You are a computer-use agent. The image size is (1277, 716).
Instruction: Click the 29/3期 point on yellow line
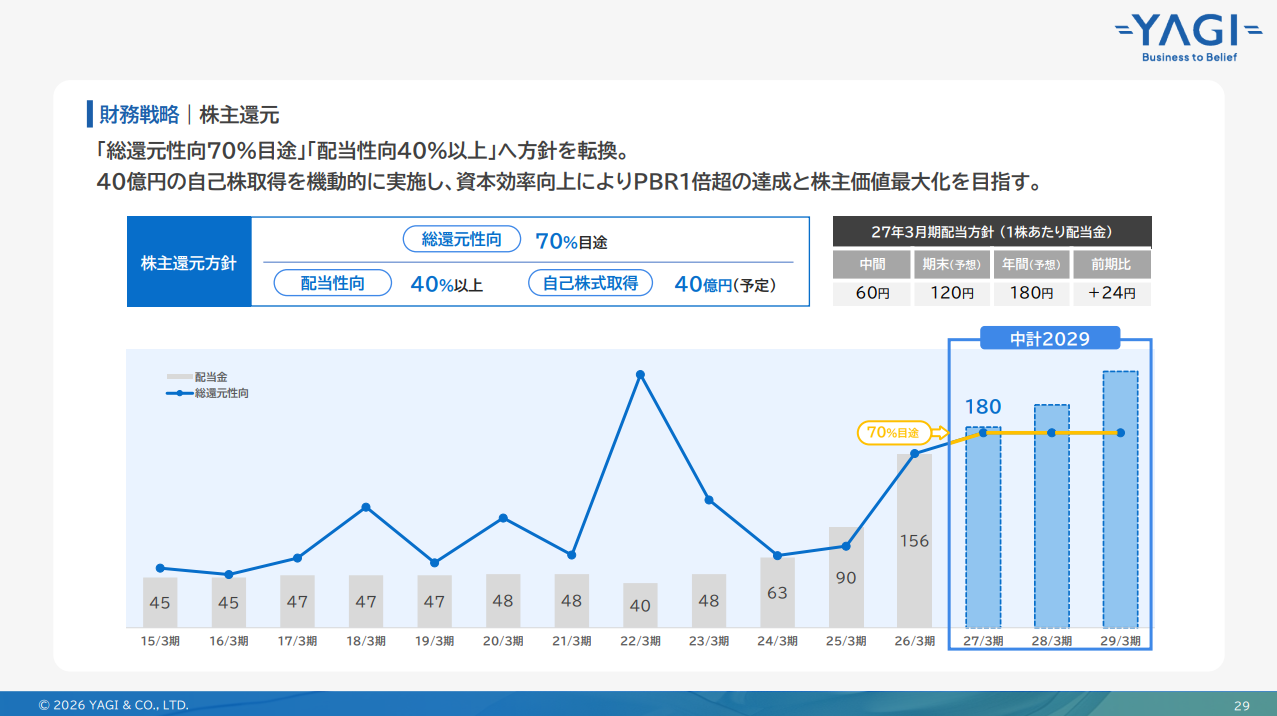coord(1120,433)
